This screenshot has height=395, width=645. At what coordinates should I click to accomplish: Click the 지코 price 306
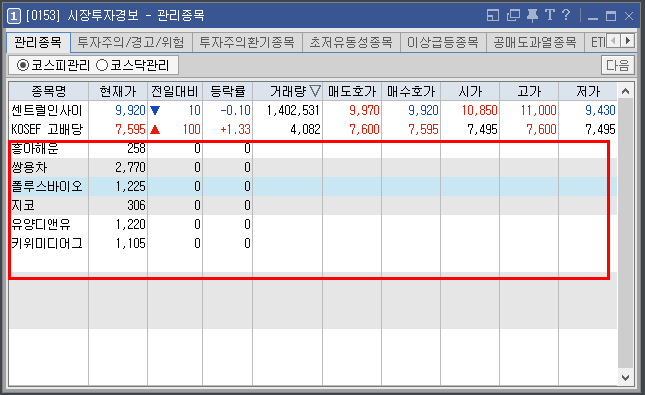[136, 205]
